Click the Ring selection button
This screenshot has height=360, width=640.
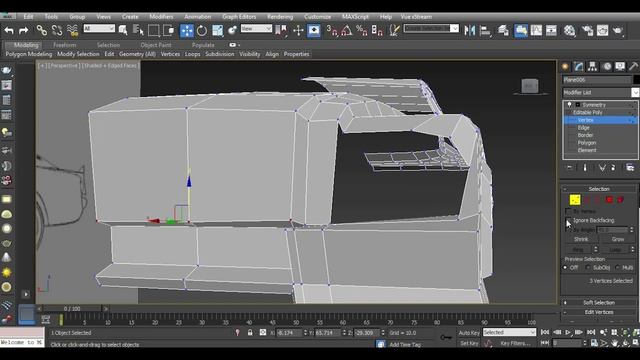point(578,249)
